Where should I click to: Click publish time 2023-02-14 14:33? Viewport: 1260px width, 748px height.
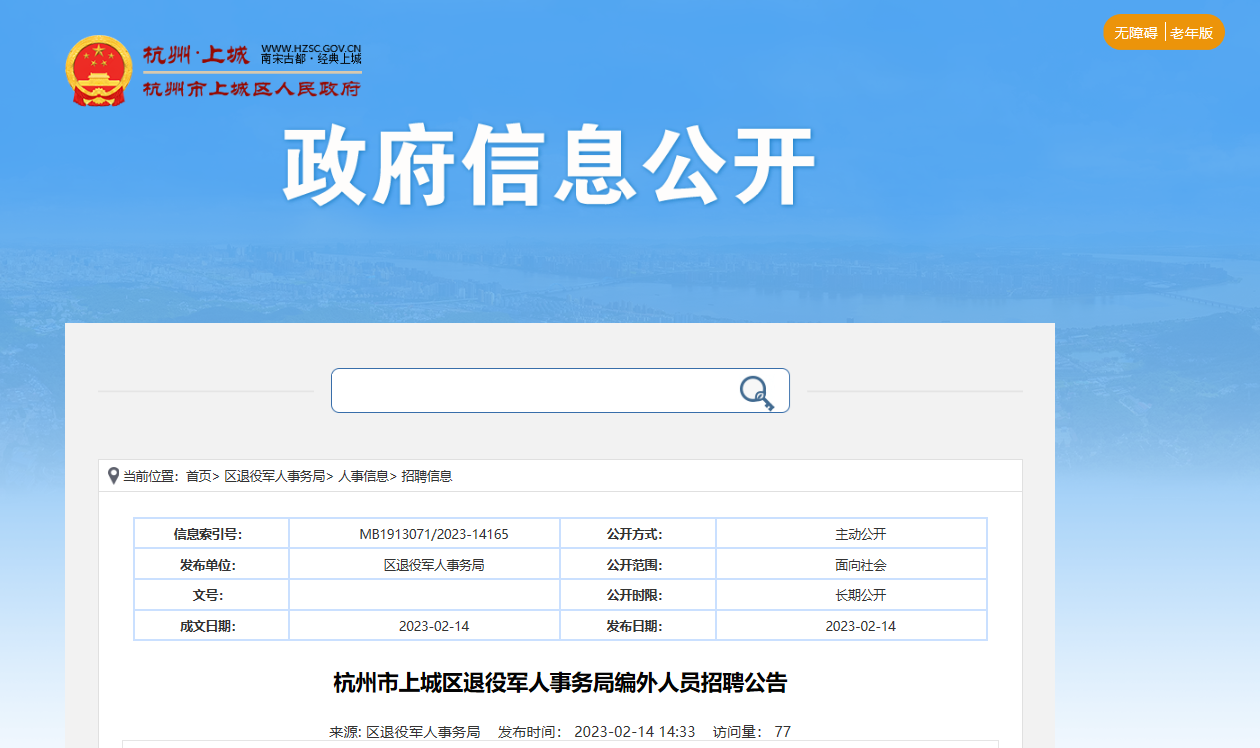pos(634,732)
